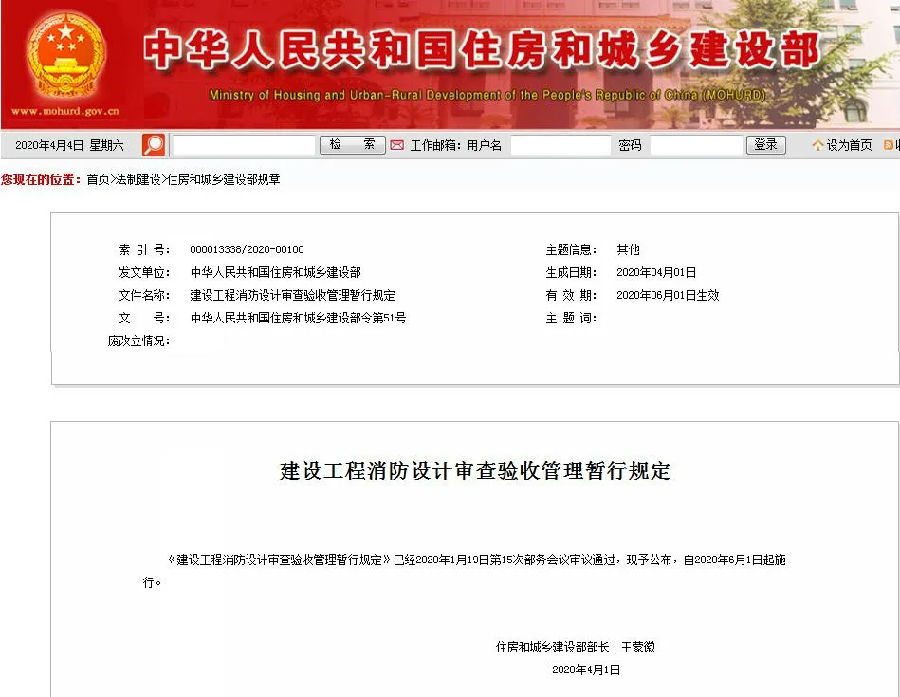The height and width of the screenshot is (697, 900).
Task: Click the 有效期 label
Action: (x=571, y=295)
